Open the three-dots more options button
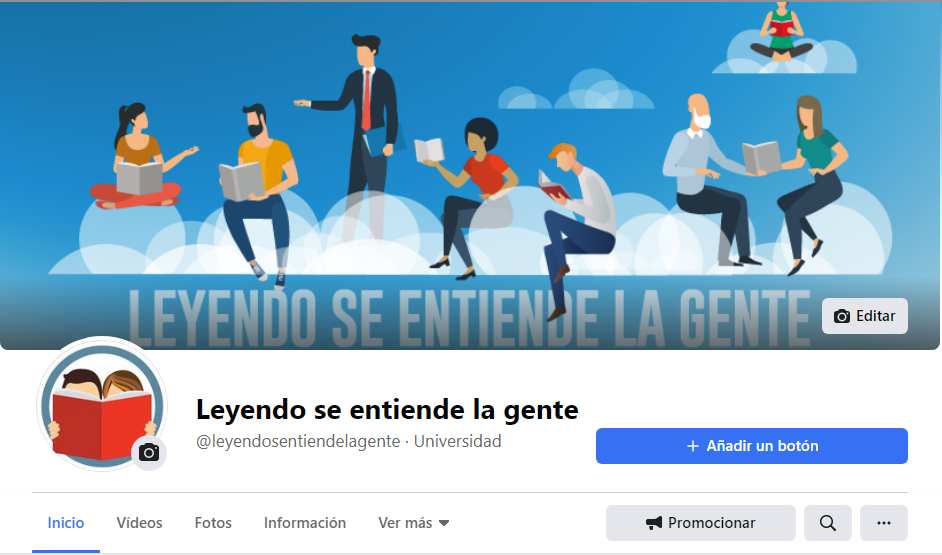Image resolution: width=942 pixels, height=555 pixels. click(x=883, y=523)
